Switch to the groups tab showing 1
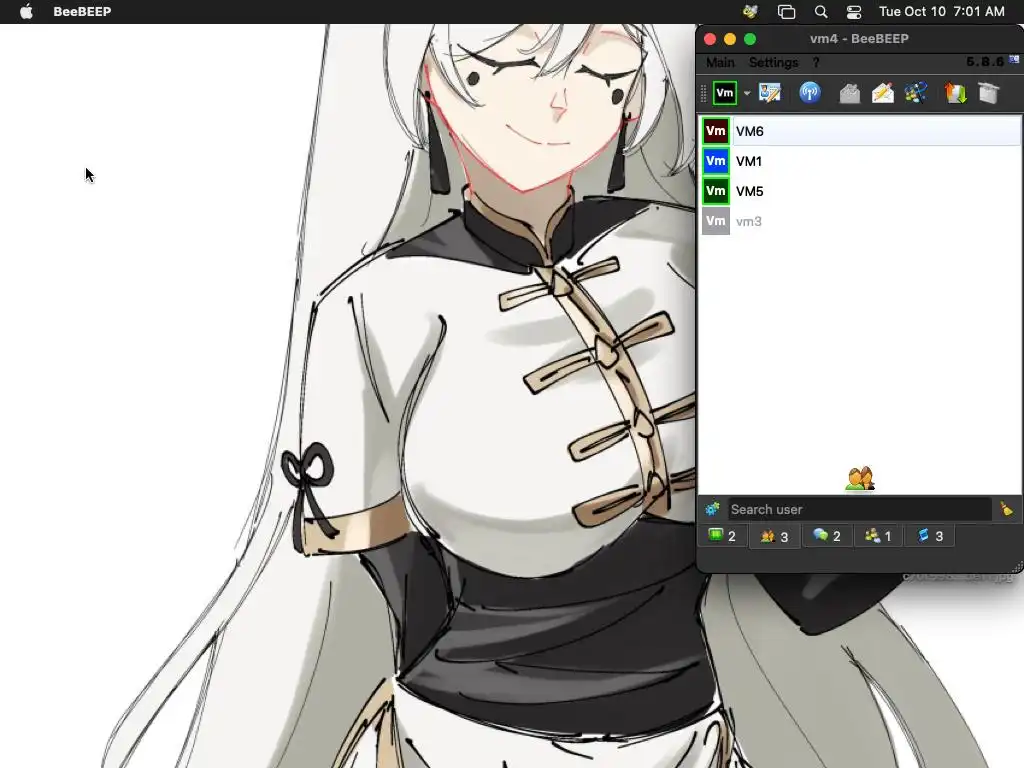Screen dimensions: 1024x768 878,536
